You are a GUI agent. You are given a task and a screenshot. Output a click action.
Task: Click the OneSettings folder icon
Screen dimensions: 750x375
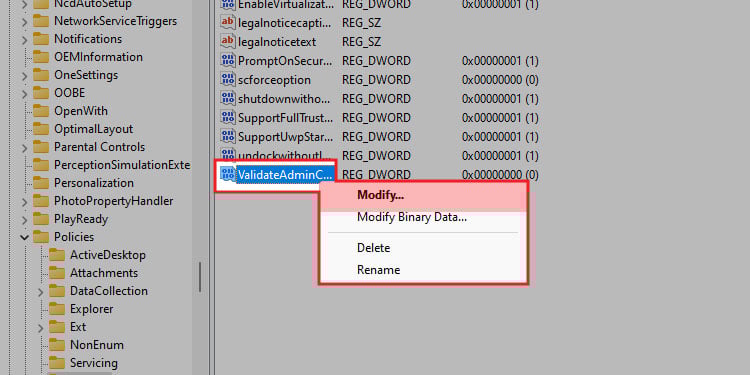pyautogui.click(x=41, y=75)
